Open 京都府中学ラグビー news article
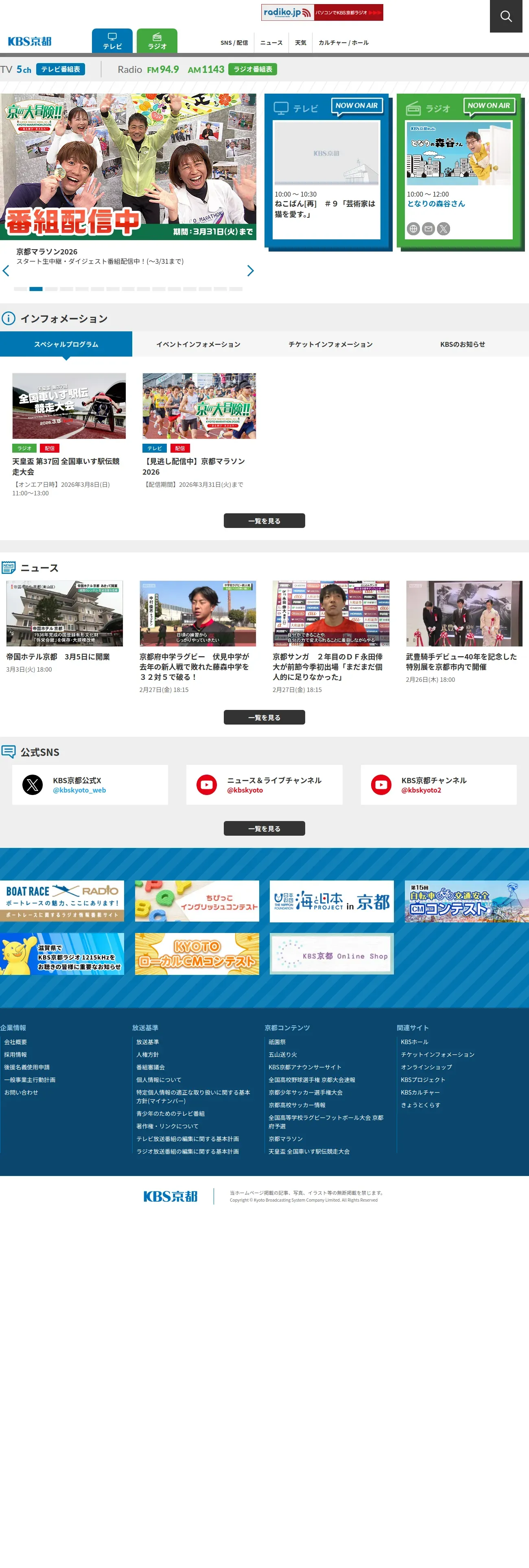This screenshot has height=1568, width=529. [198, 637]
